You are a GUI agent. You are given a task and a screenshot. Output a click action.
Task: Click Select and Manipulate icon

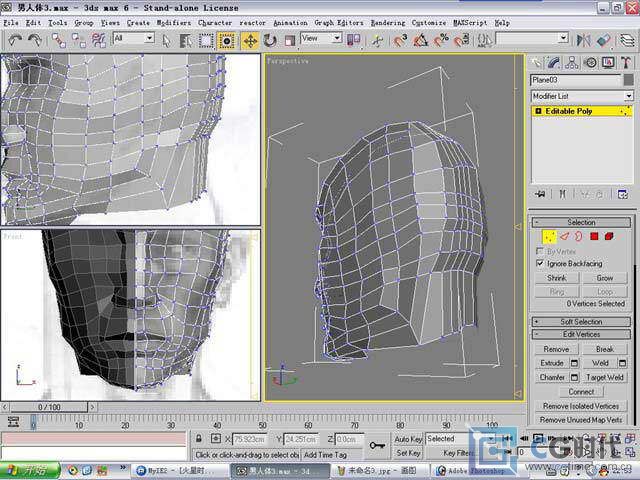coord(378,40)
